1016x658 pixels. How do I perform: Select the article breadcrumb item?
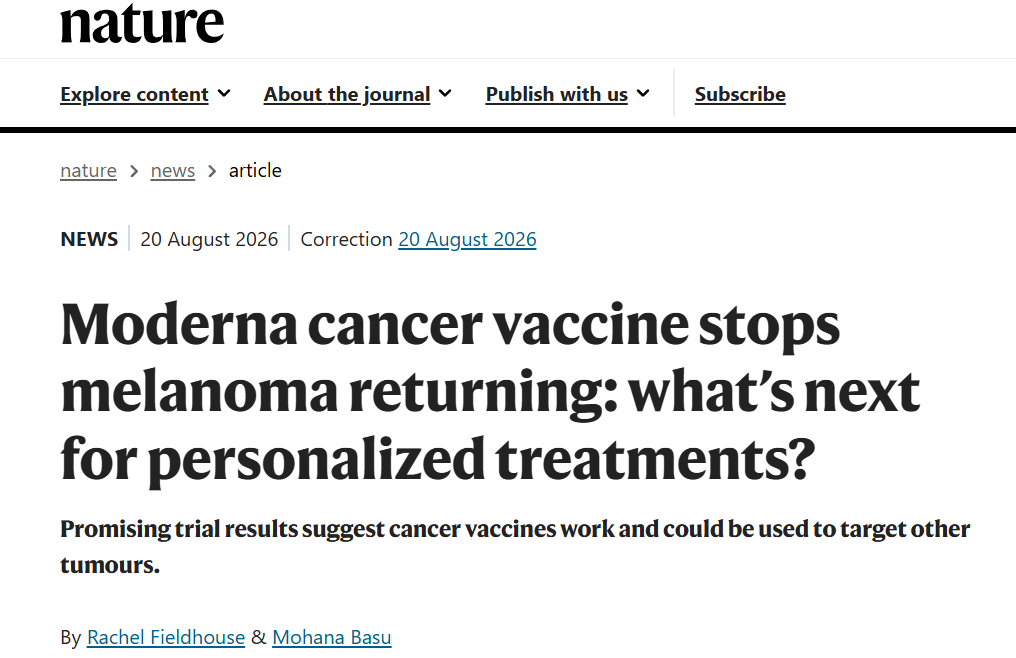[x=255, y=170]
